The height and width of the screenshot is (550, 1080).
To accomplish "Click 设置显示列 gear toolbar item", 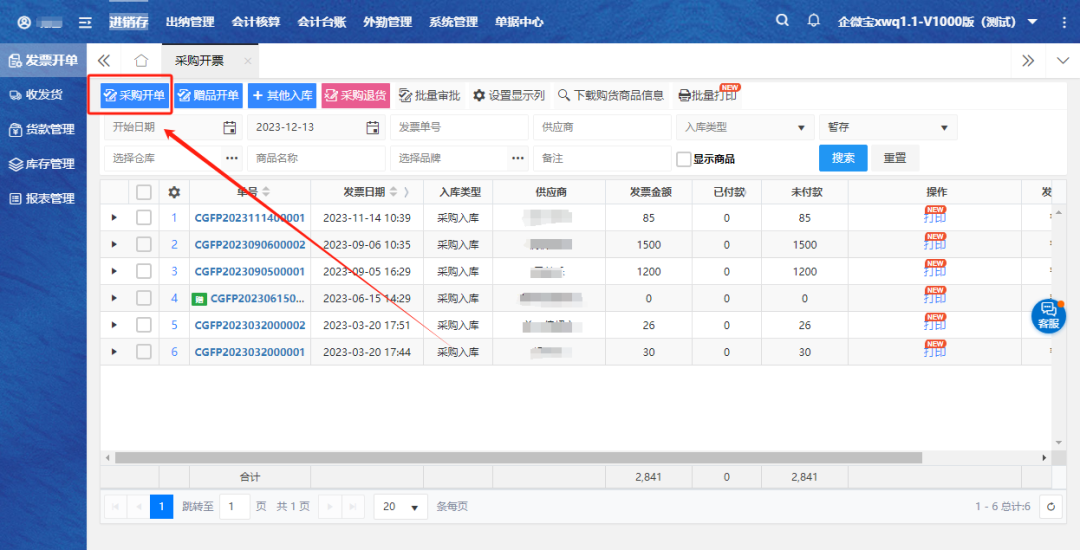I will point(508,96).
